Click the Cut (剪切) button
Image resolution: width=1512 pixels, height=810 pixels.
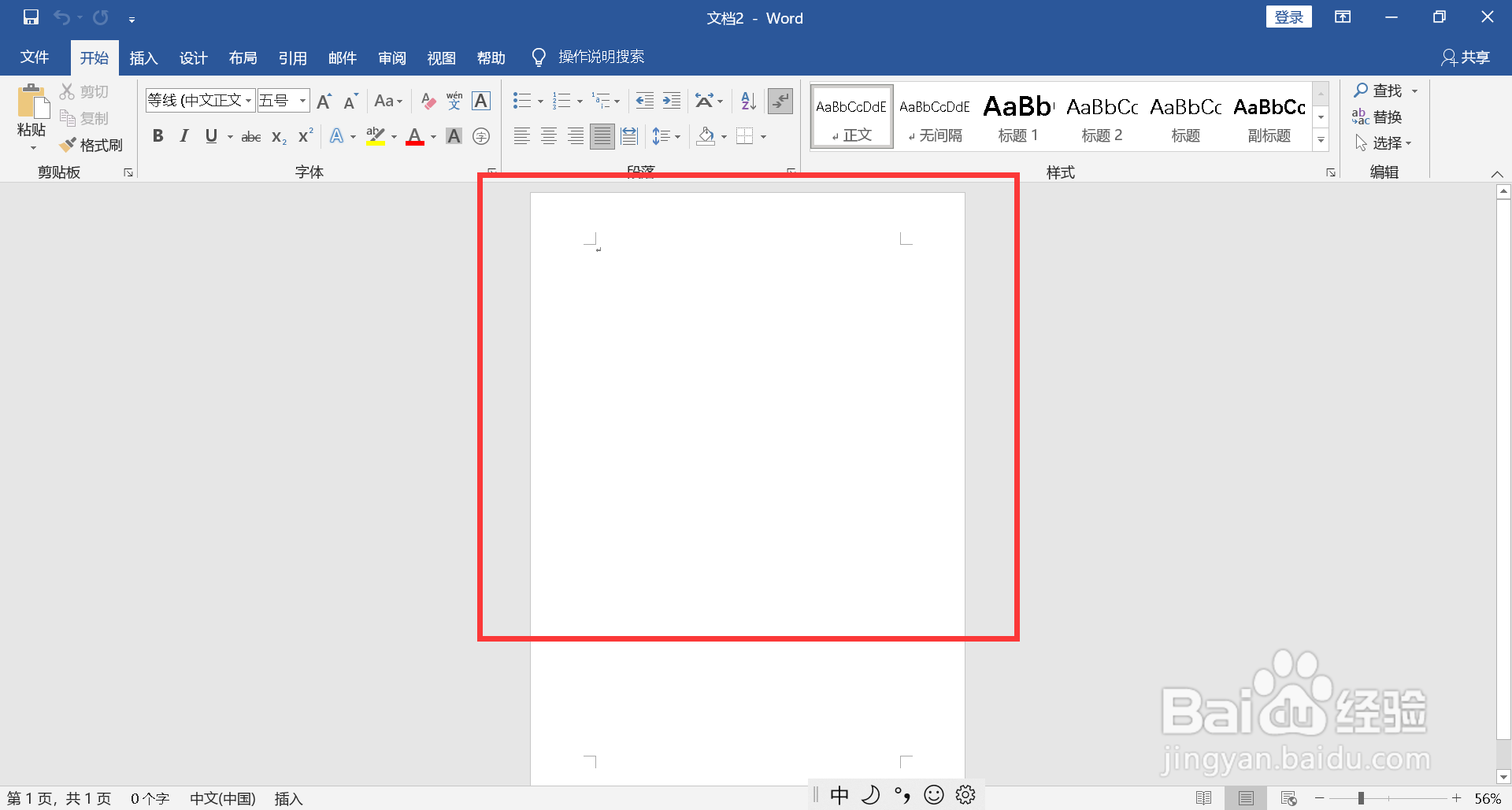click(x=84, y=92)
